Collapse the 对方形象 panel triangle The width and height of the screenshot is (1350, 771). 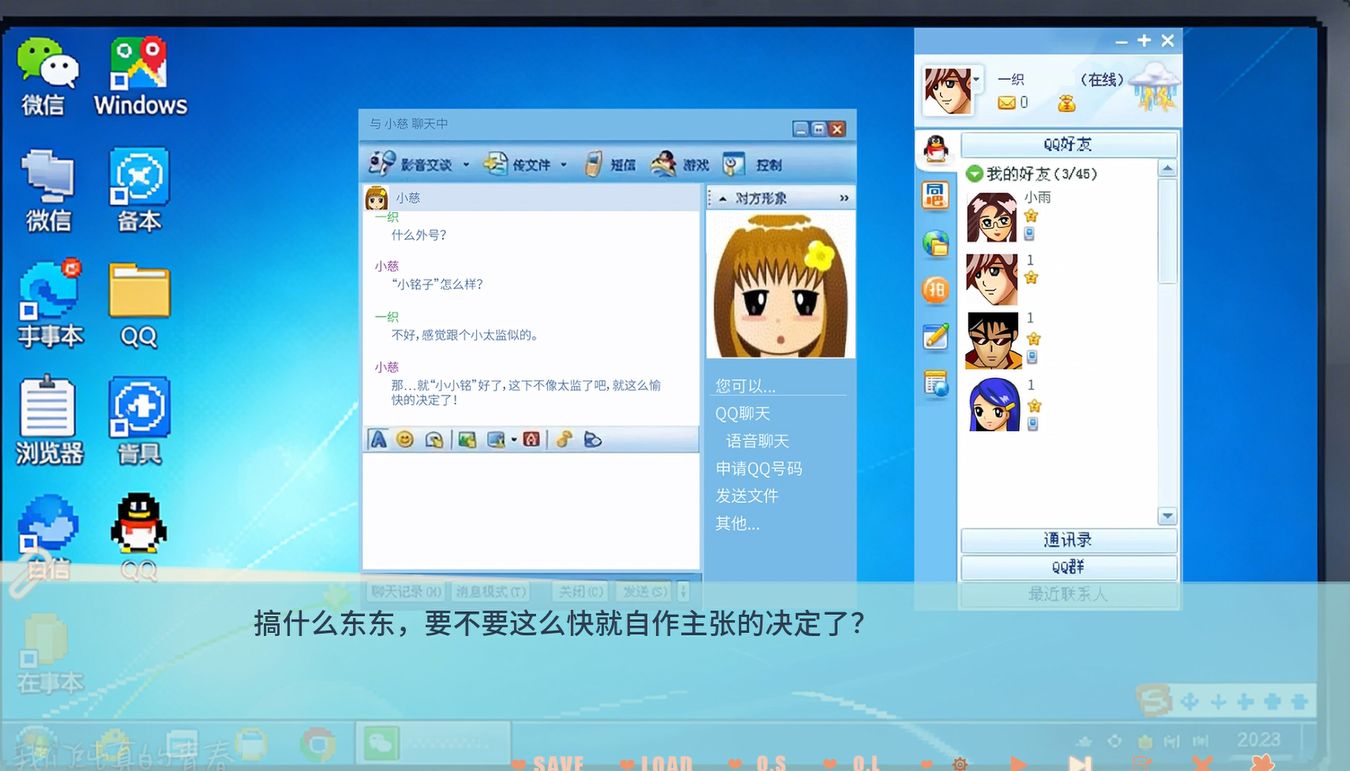722,198
